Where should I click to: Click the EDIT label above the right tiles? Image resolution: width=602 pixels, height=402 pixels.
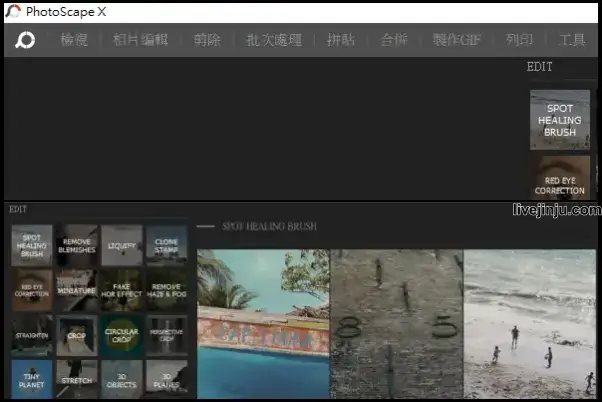coord(539,67)
